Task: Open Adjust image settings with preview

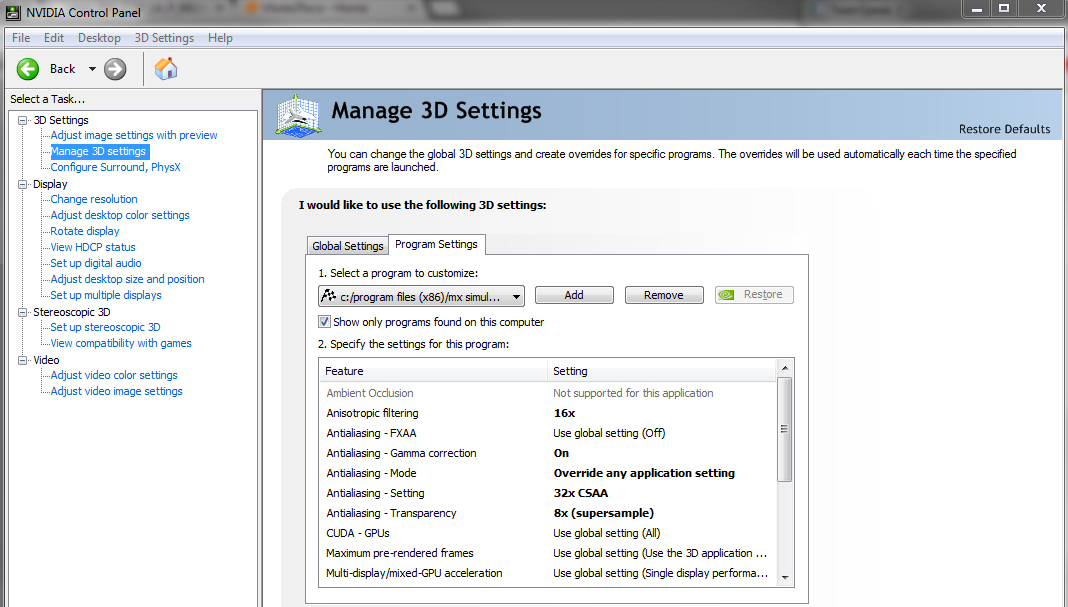Action: point(134,135)
